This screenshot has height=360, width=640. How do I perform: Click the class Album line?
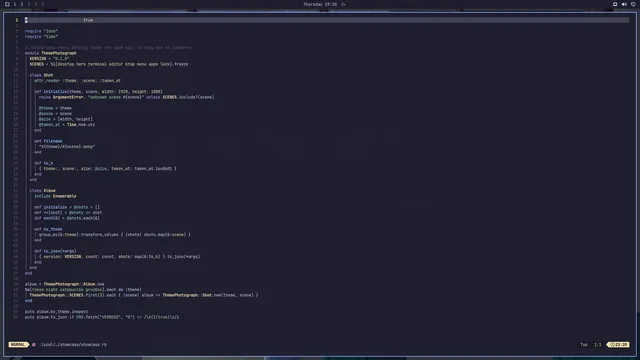(x=42, y=191)
